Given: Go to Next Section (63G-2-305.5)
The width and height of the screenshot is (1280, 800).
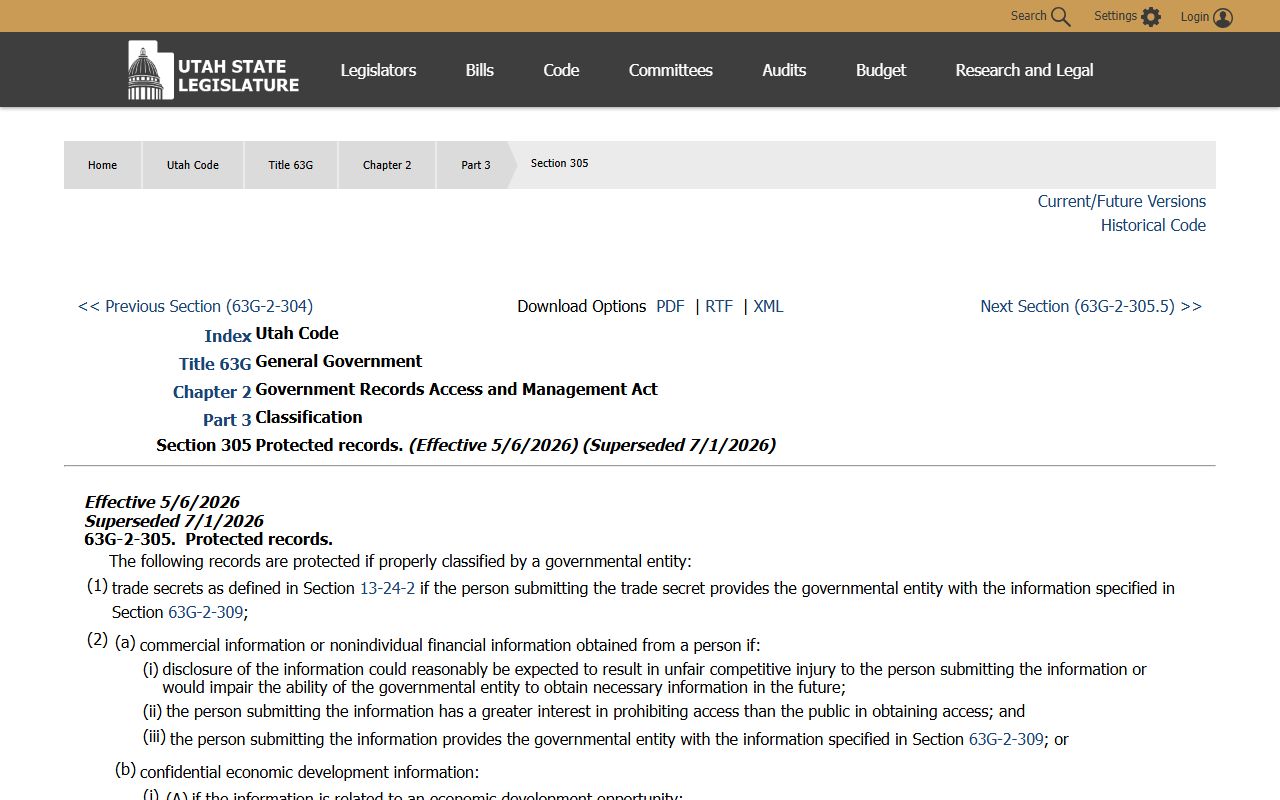Looking at the screenshot, I should [x=1091, y=306].
